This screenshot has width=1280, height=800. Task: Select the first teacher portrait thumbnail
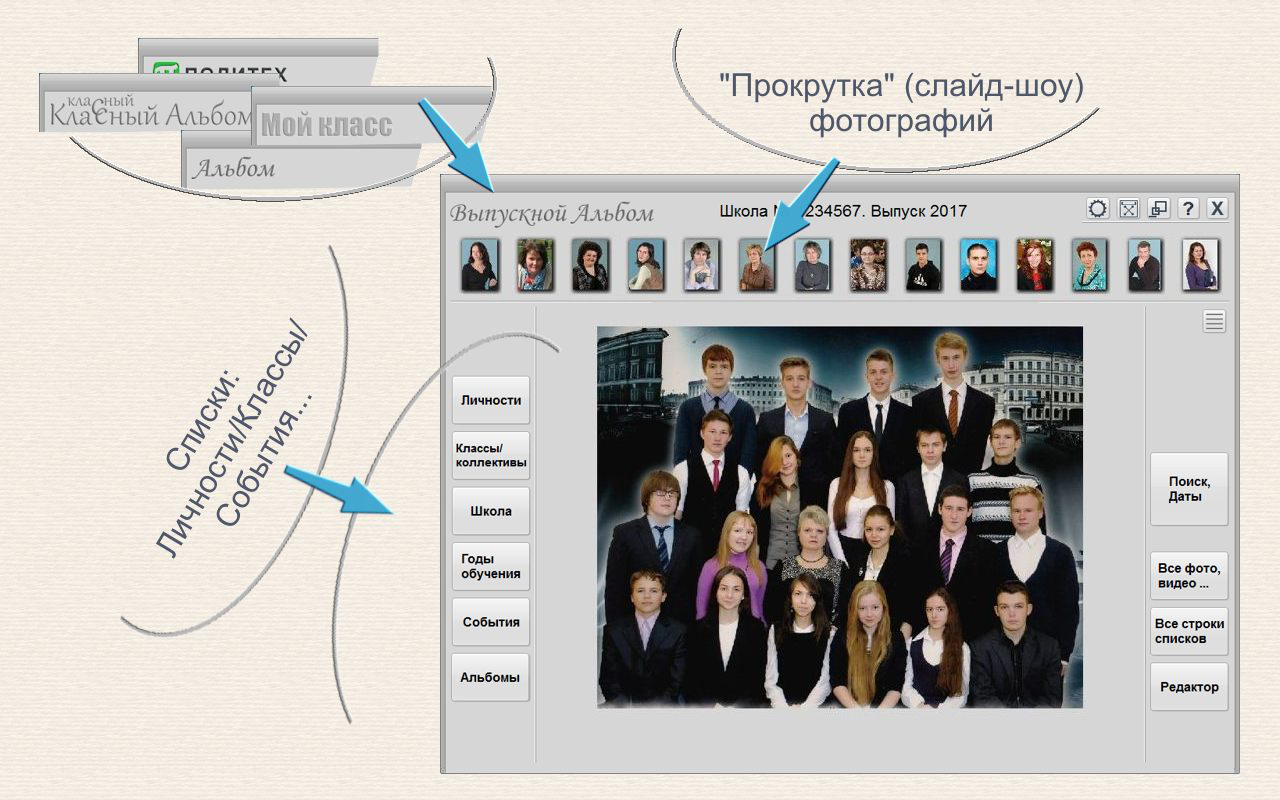tap(480, 265)
